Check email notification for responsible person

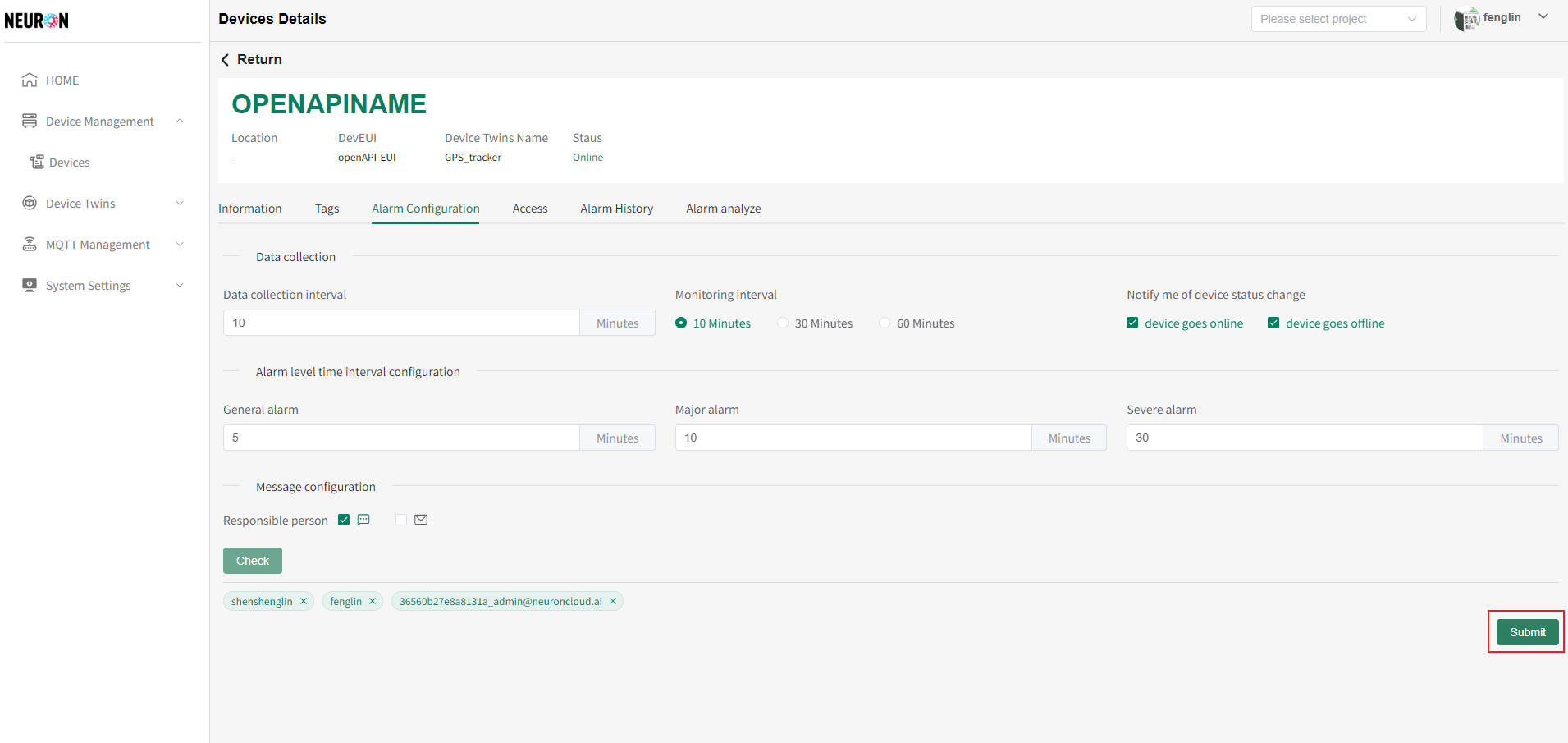pos(401,520)
